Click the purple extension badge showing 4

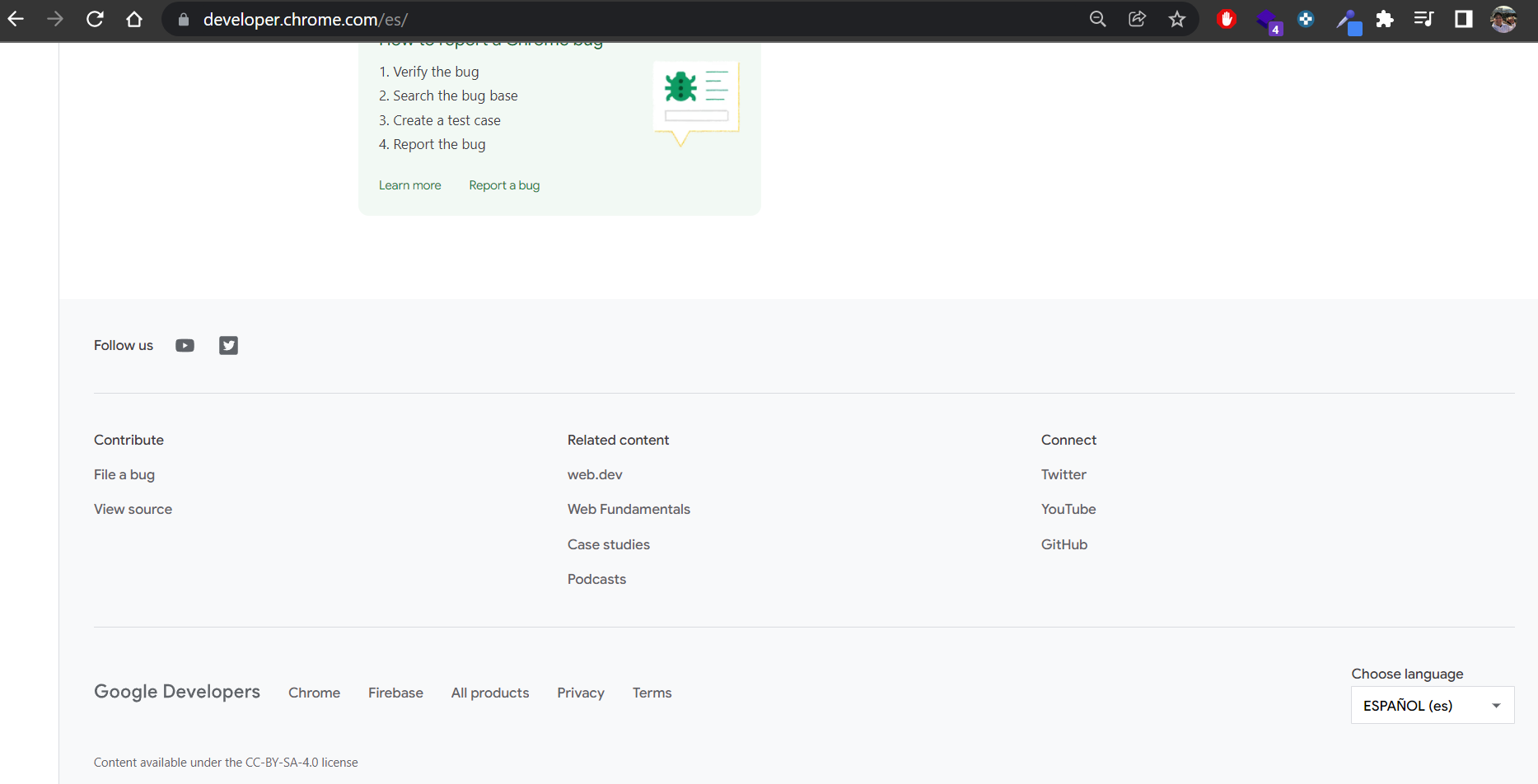pyautogui.click(x=1268, y=20)
